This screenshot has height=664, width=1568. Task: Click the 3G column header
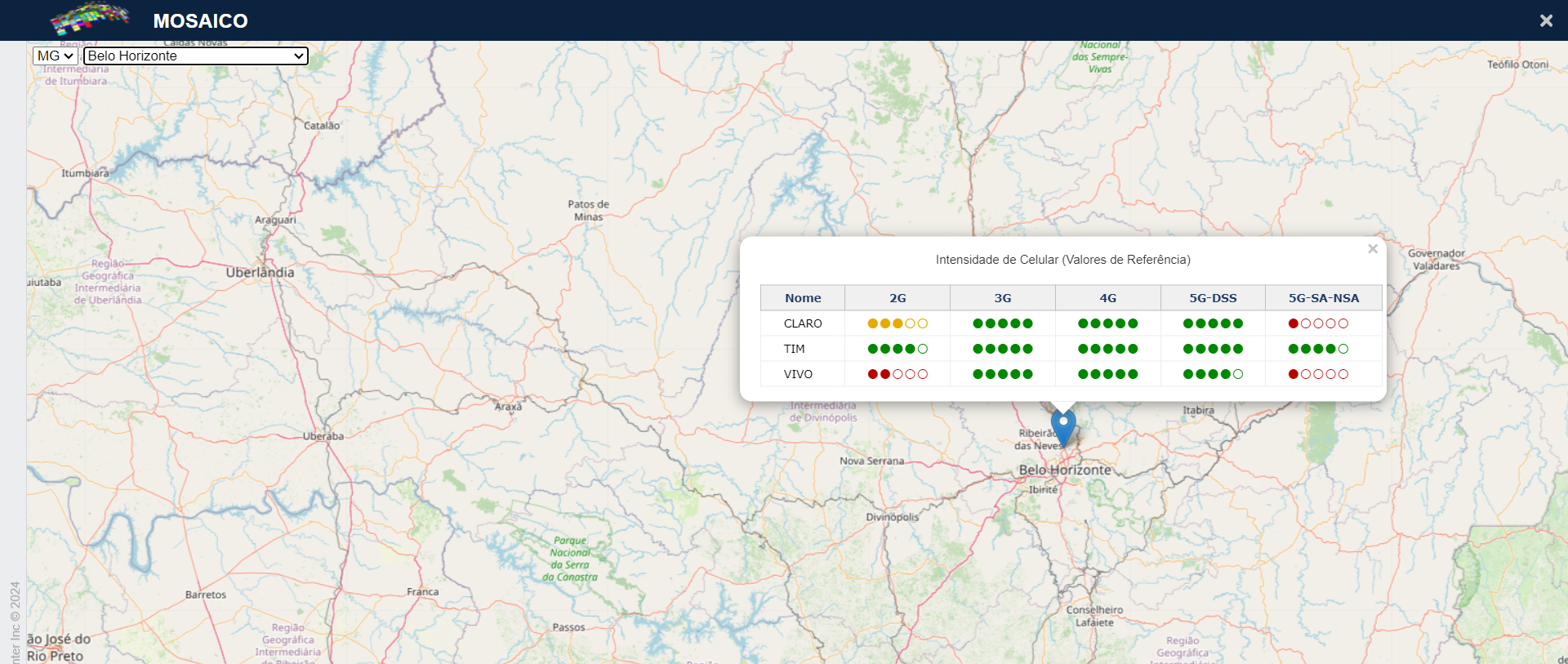pos(1003,298)
